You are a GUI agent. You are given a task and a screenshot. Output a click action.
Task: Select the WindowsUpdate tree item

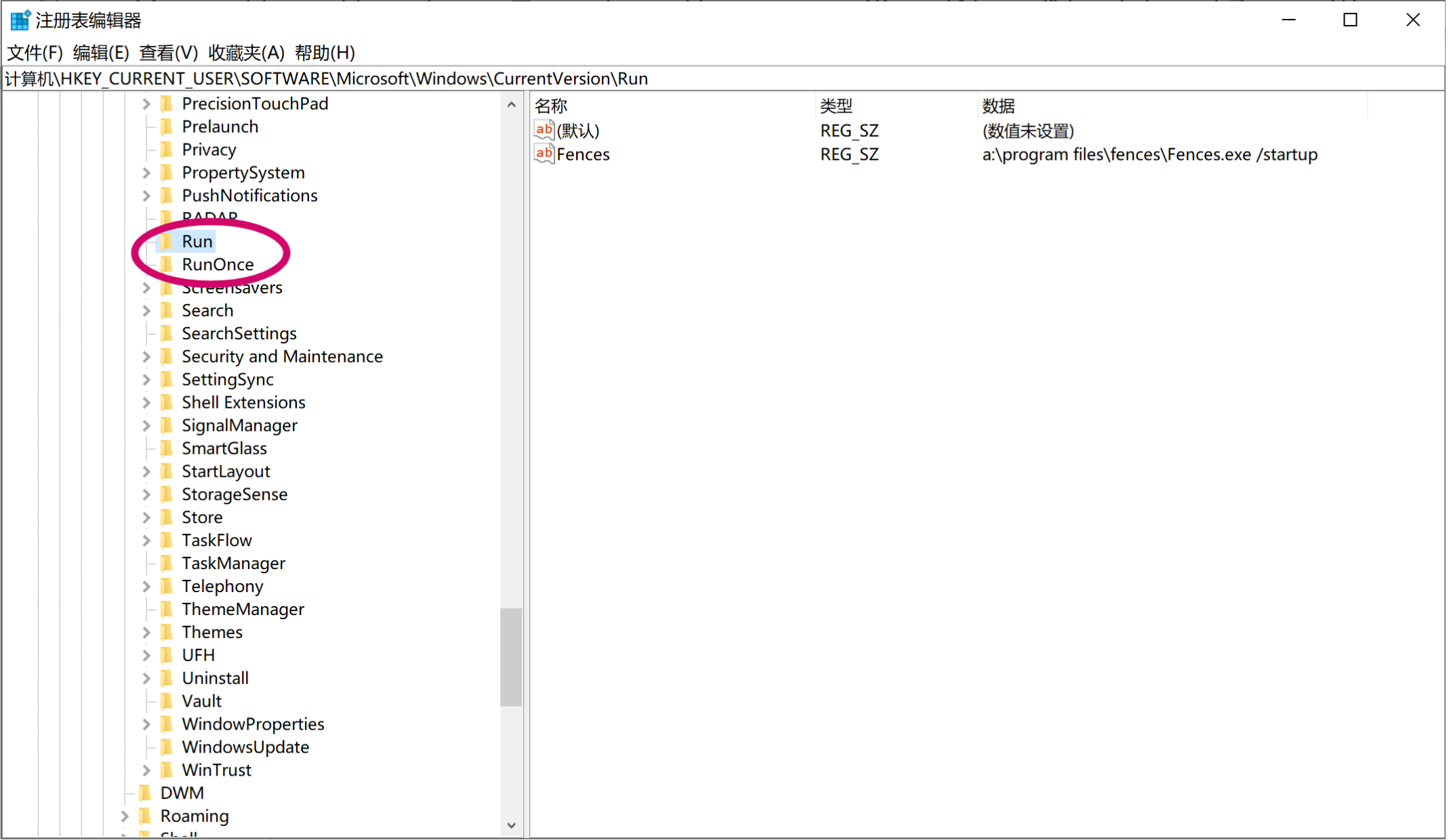click(x=245, y=747)
